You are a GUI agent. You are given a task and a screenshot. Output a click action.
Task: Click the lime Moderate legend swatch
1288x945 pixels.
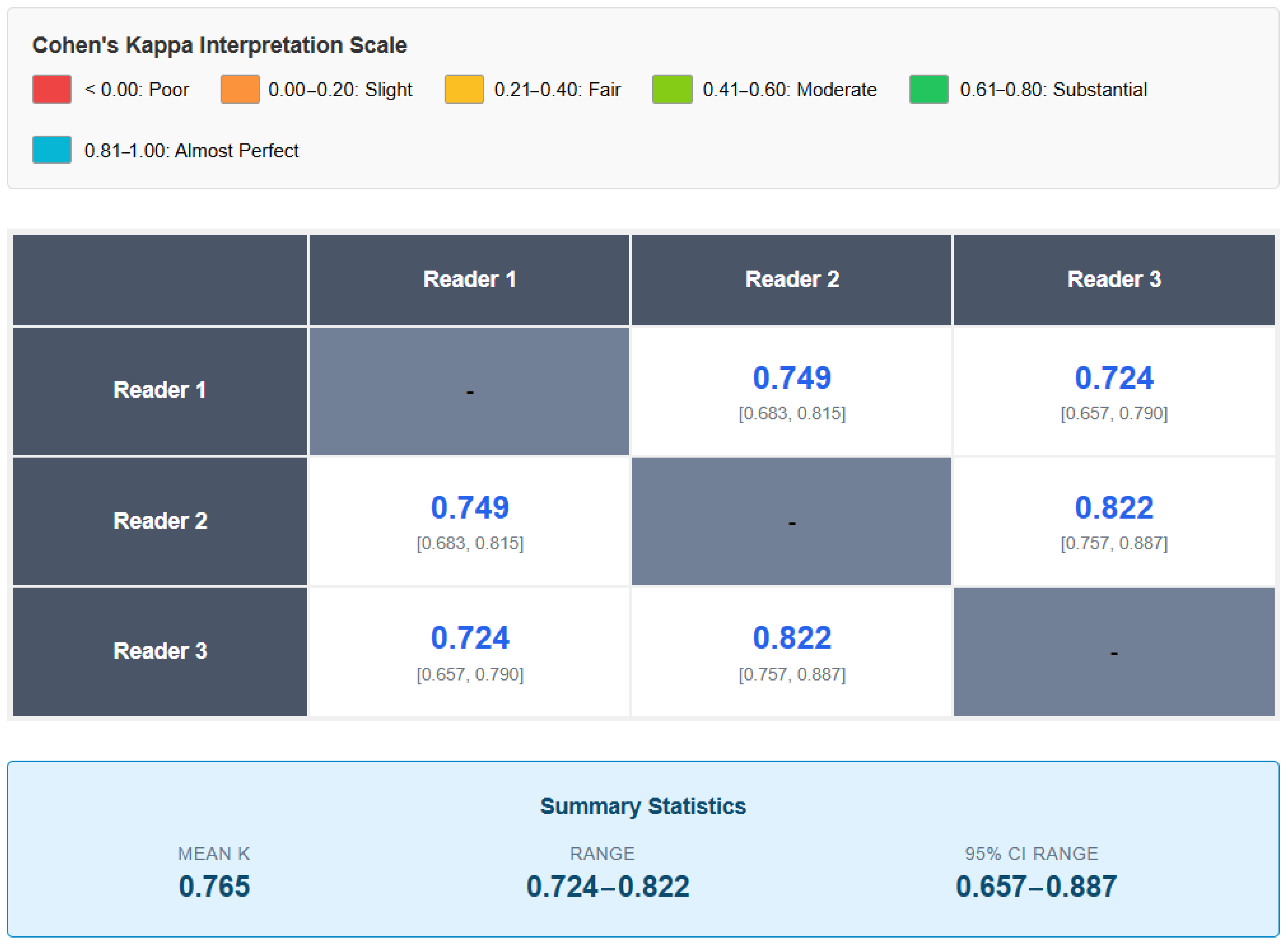[672, 89]
